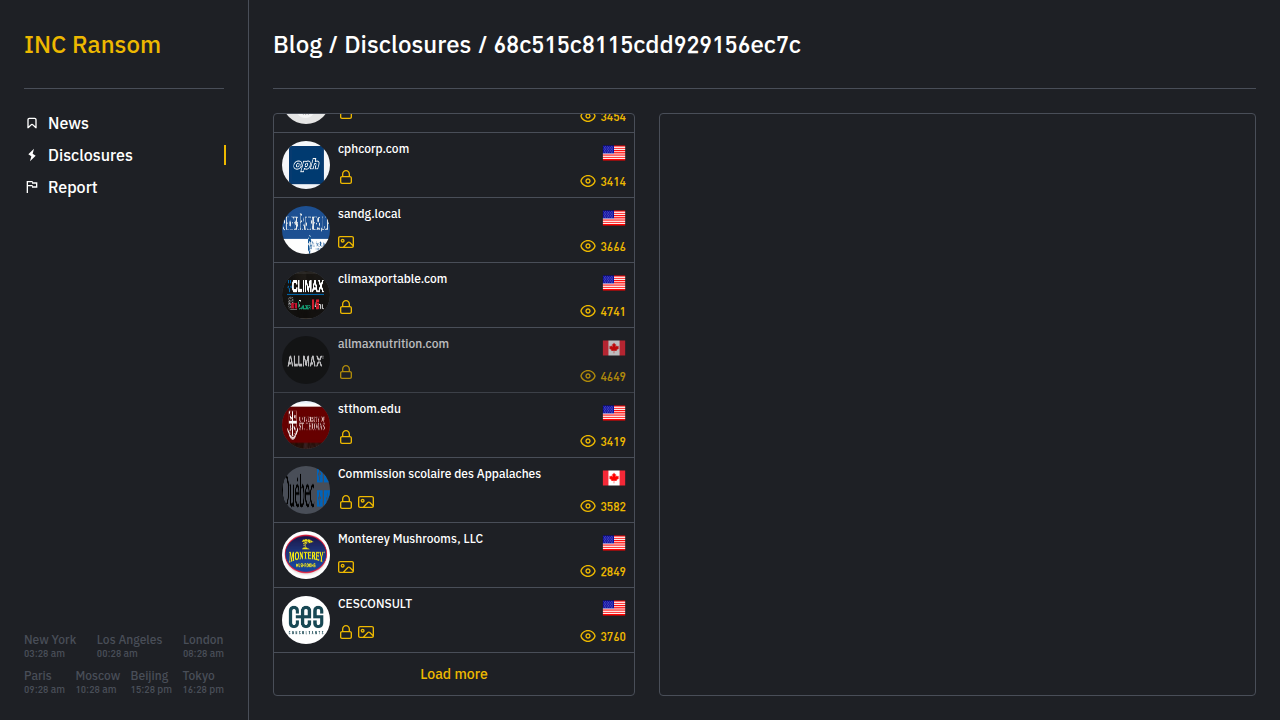Open Monterey Mushrooms, LLC entry
This screenshot has width=1280, height=720.
pos(454,555)
